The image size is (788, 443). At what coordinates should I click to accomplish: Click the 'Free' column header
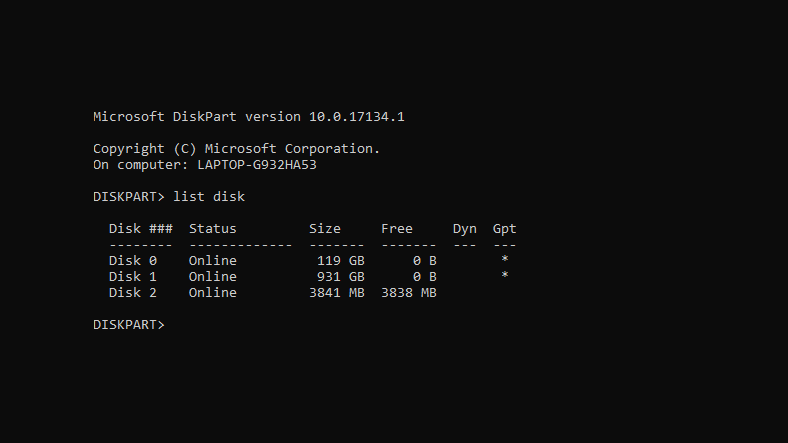[x=397, y=229]
